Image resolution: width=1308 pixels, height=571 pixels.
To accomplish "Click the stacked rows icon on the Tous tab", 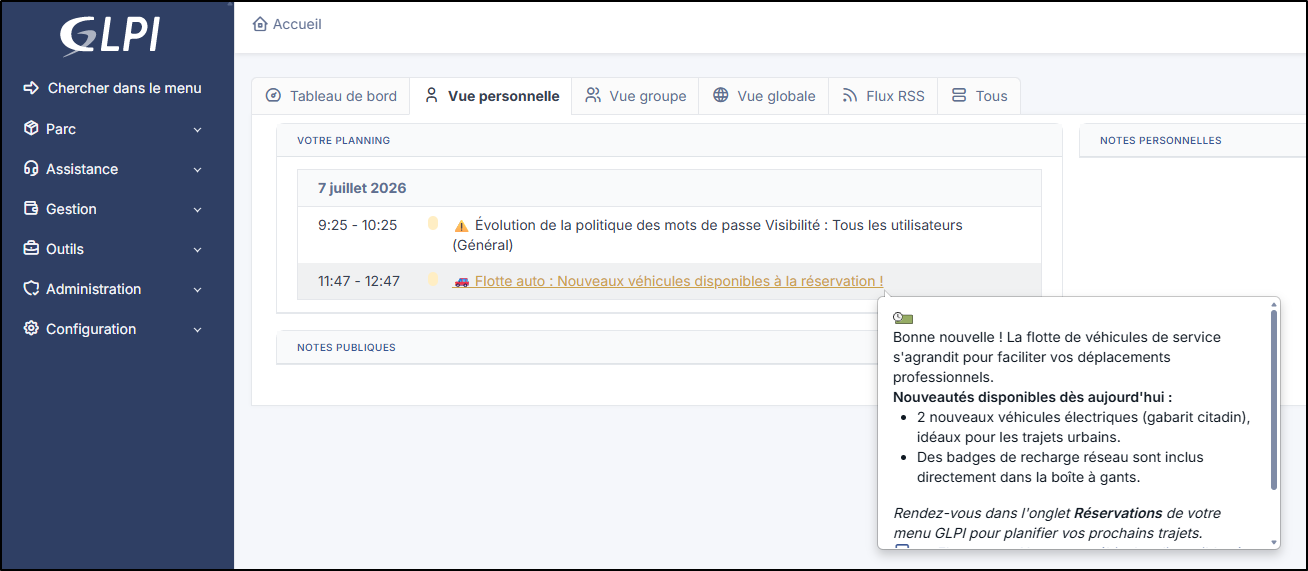I will click(x=959, y=96).
